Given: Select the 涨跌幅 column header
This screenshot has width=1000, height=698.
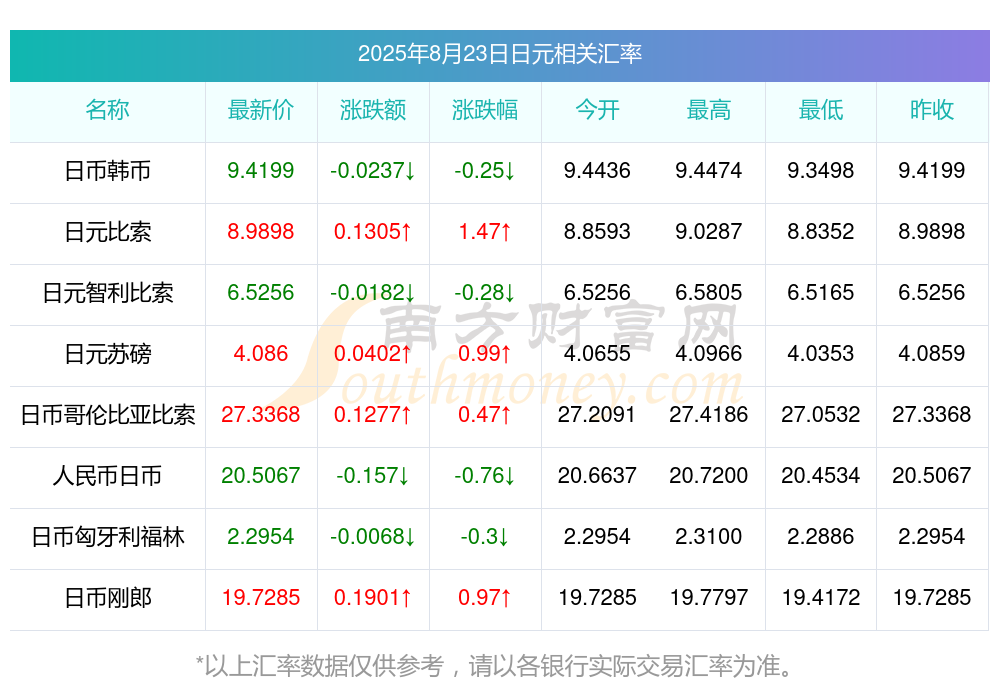Looking at the screenshot, I should click(485, 110).
